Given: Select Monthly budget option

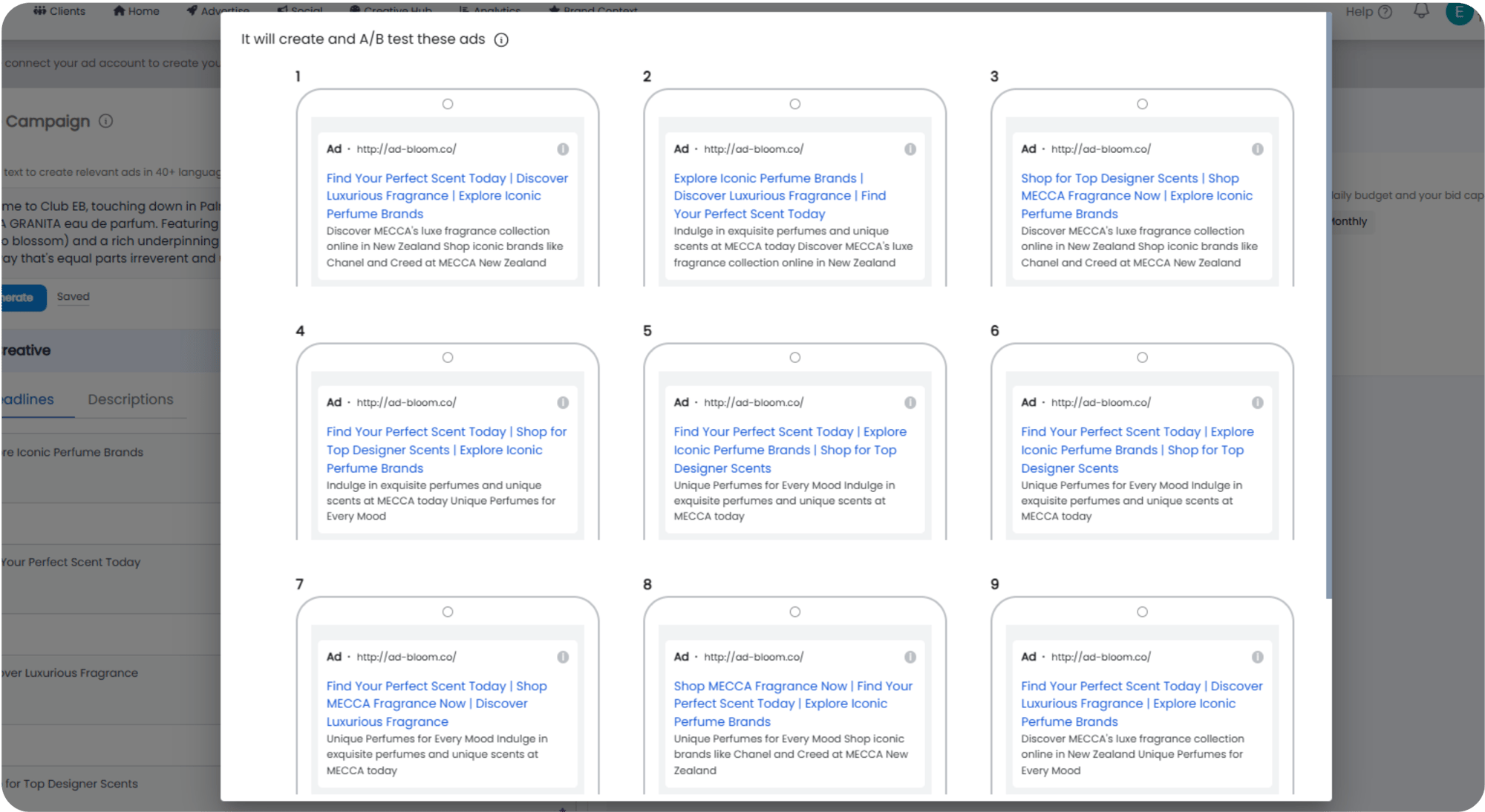Looking at the screenshot, I should tap(1348, 221).
